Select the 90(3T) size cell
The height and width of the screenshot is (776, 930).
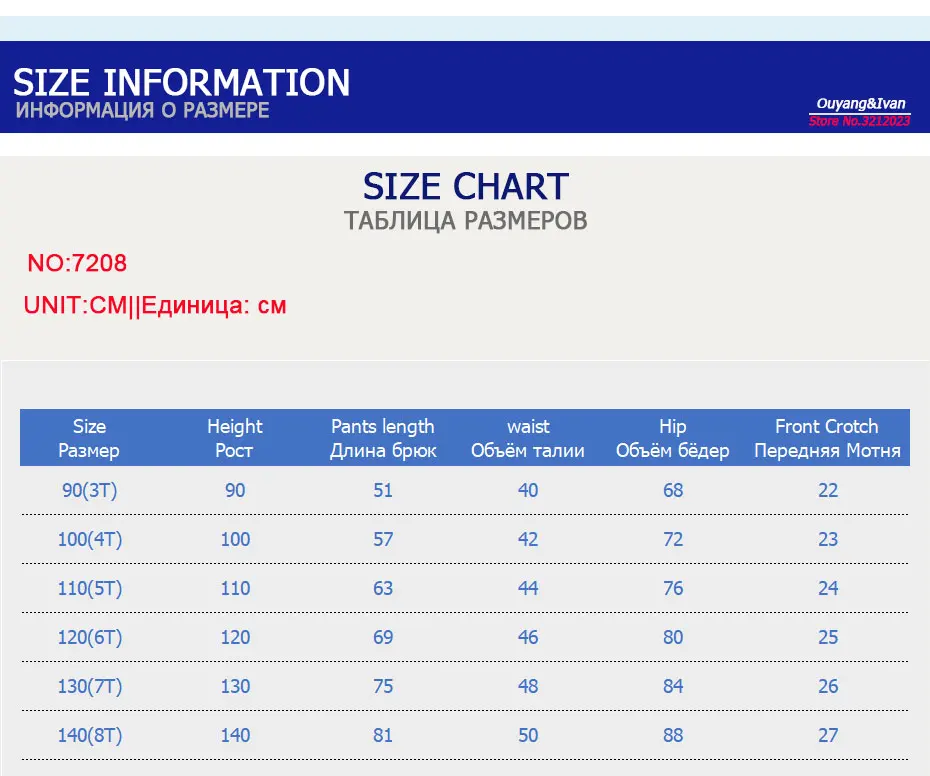[x=90, y=491]
